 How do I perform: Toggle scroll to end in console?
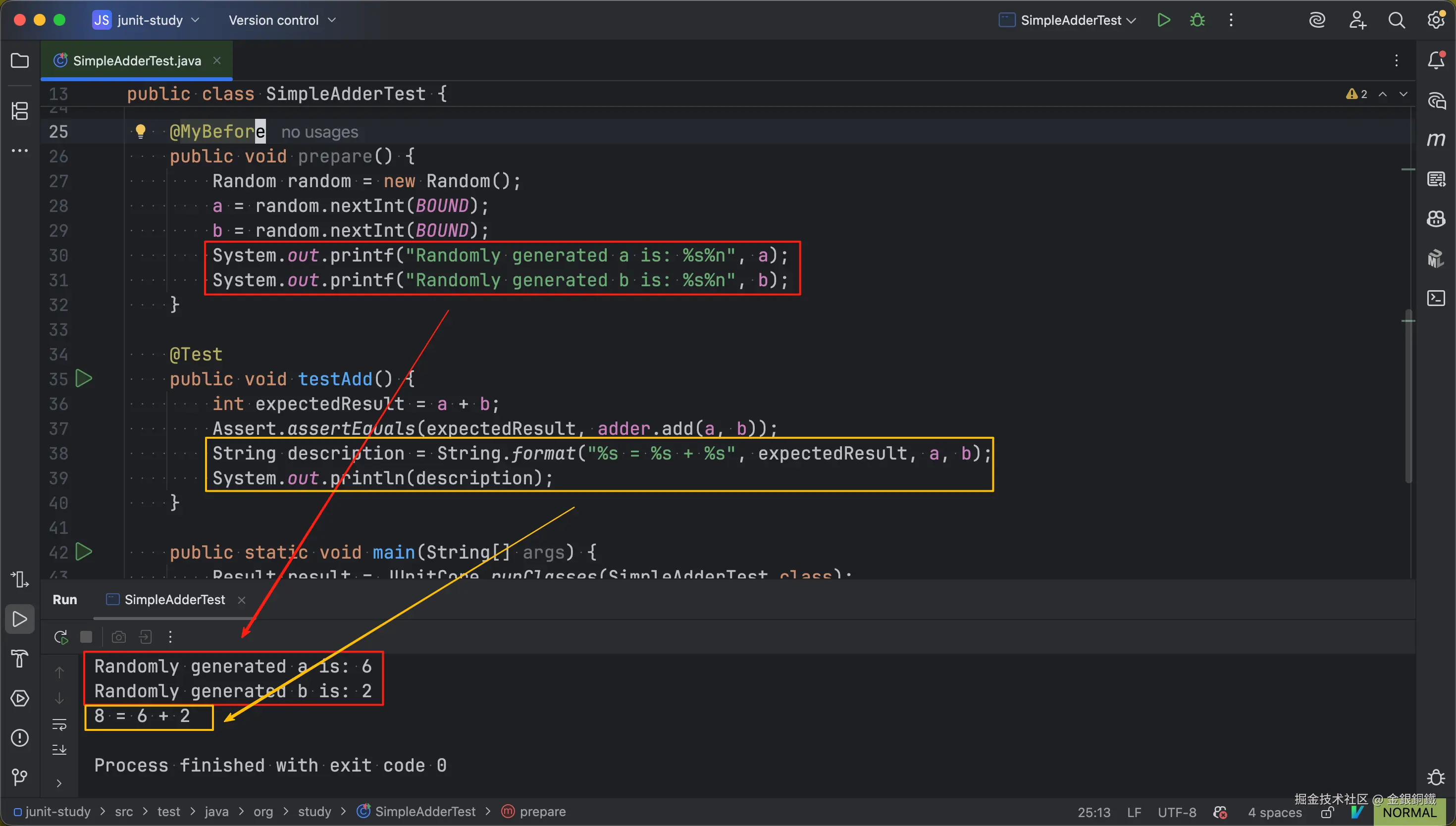click(x=59, y=749)
